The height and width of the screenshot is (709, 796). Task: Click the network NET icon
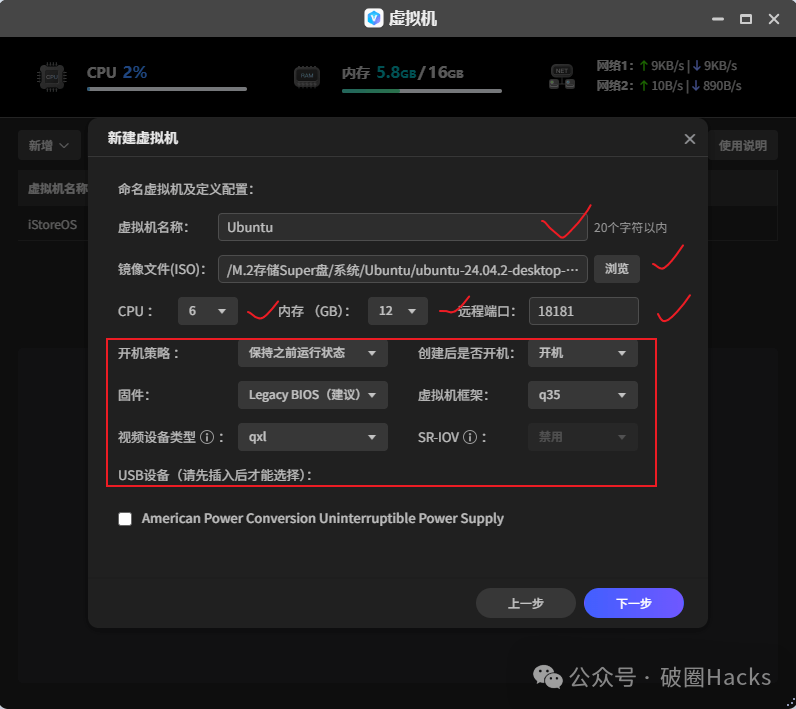(x=562, y=77)
